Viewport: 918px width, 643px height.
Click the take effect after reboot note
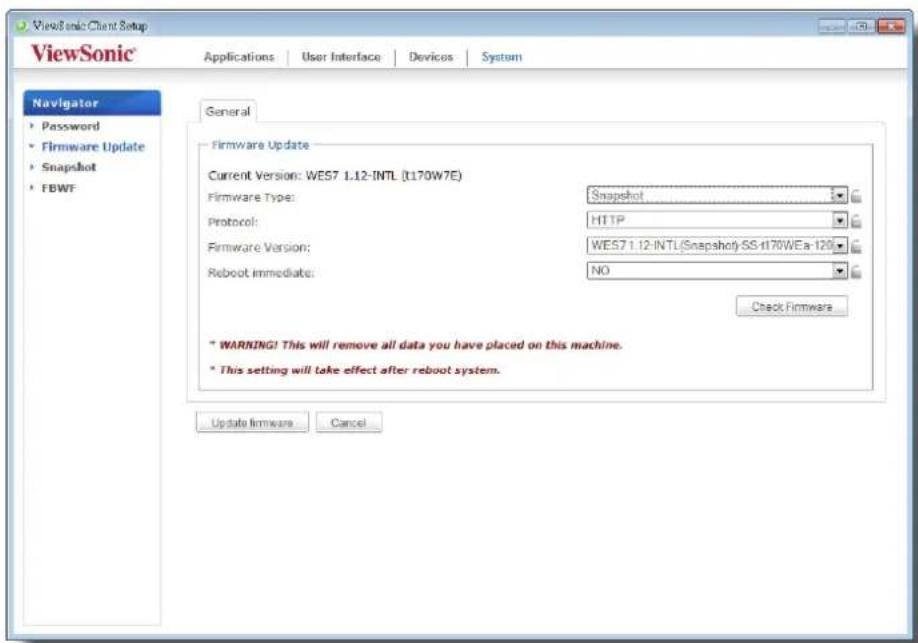(x=355, y=370)
